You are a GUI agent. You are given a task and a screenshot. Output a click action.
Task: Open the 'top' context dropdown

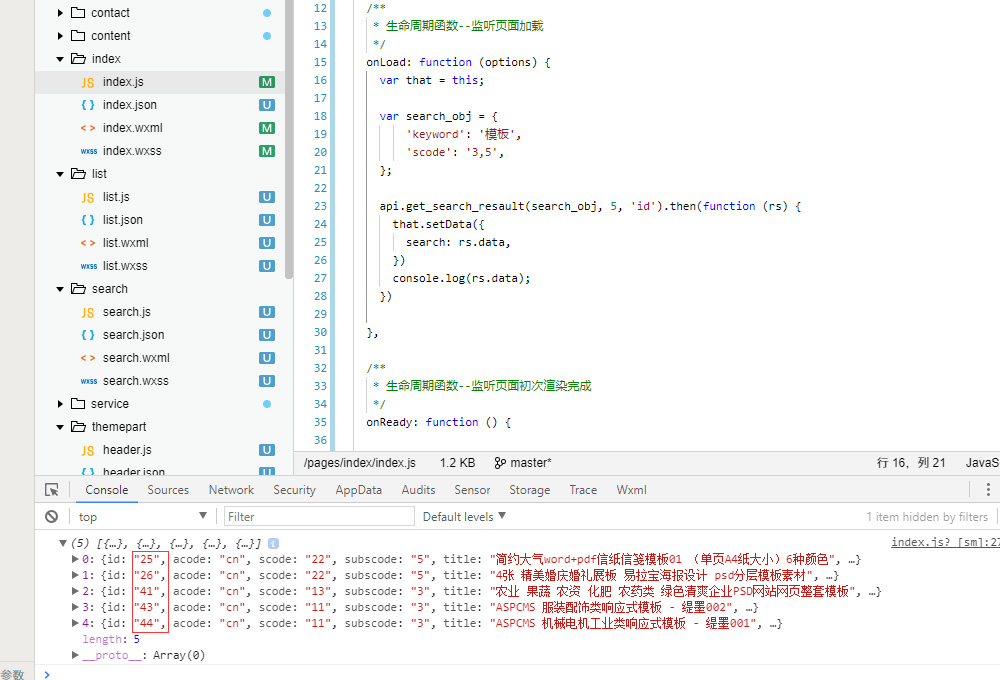(x=142, y=517)
